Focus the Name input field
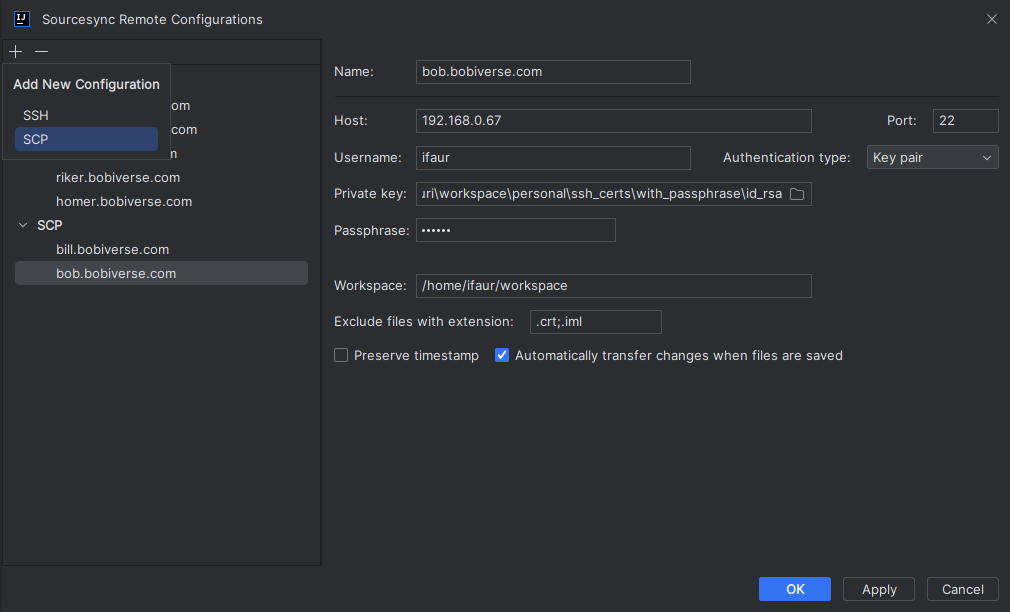This screenshot has height=612, width=1010. click(x=553, y=72)
